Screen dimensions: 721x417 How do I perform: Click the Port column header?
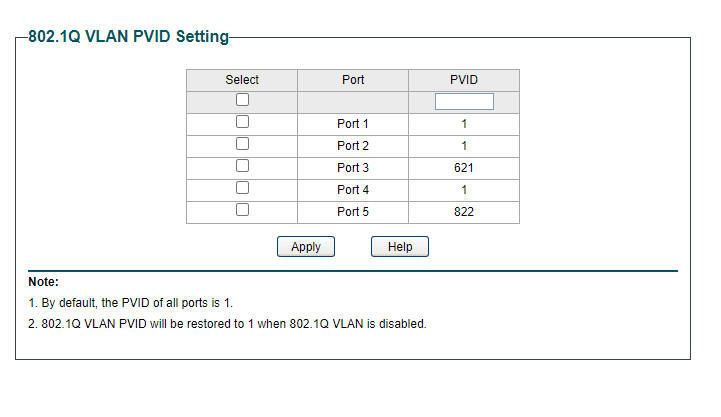353,80
